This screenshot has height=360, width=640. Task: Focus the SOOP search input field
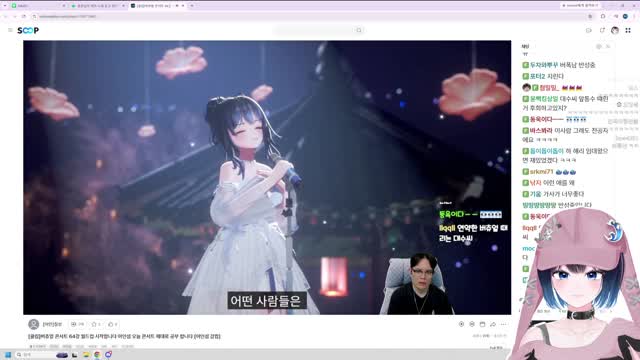(x=314, y=30)
